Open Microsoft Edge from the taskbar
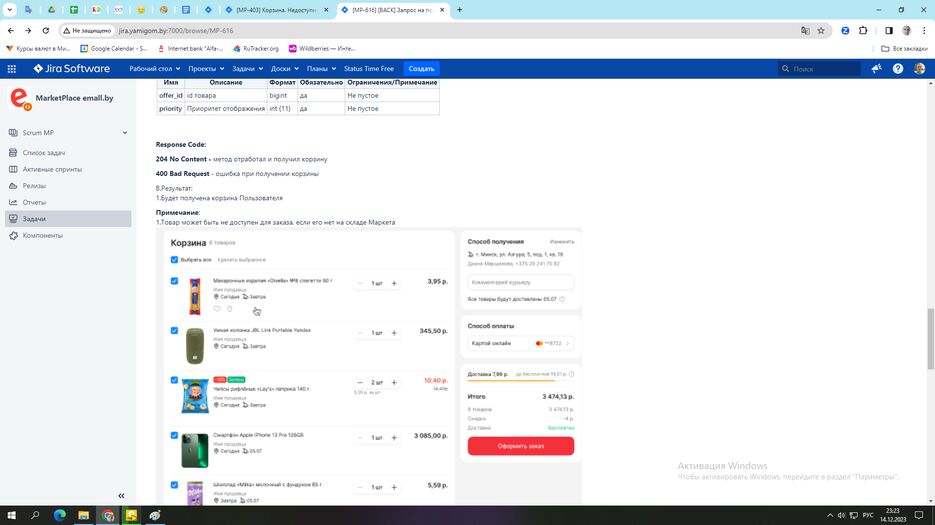This screenshot has height=525, width=935. [60, 515]
